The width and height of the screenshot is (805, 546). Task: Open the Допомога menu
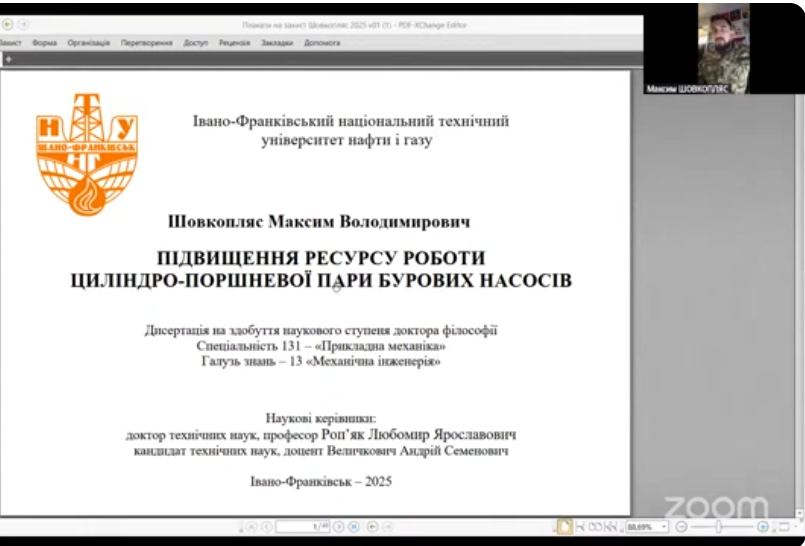pos(322,43)
